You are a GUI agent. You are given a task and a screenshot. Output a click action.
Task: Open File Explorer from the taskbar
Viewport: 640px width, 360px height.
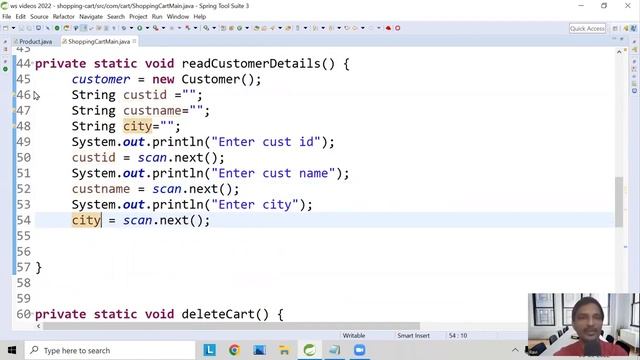(x=284, y=350)
